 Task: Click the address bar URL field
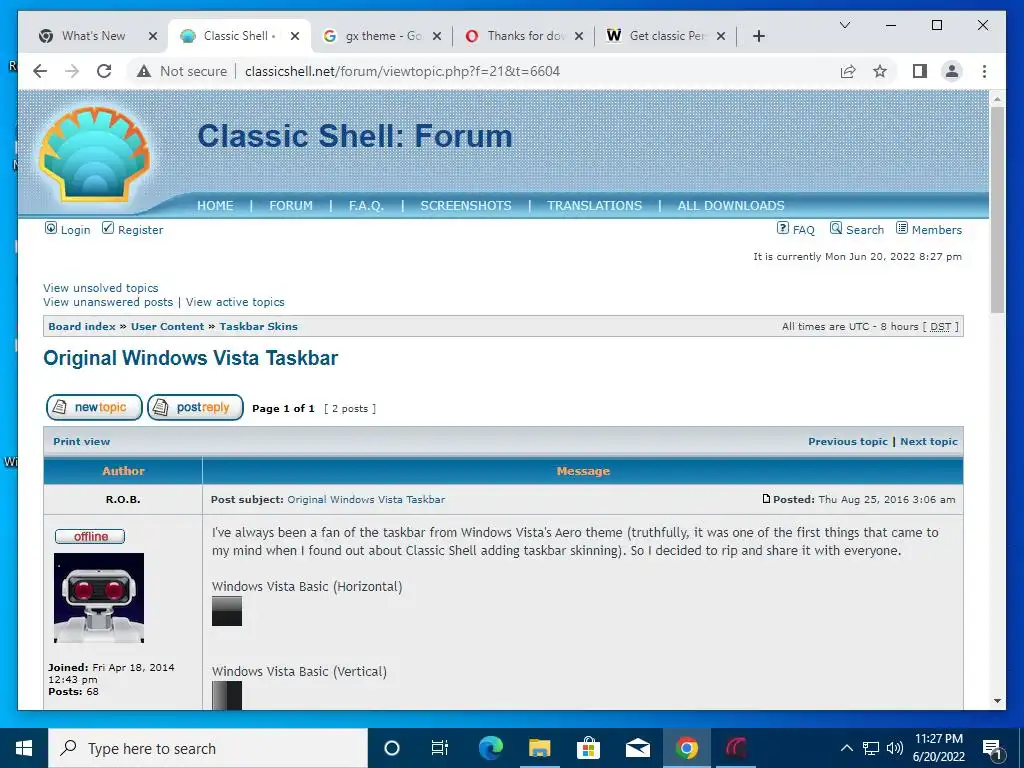click(402, 71)
